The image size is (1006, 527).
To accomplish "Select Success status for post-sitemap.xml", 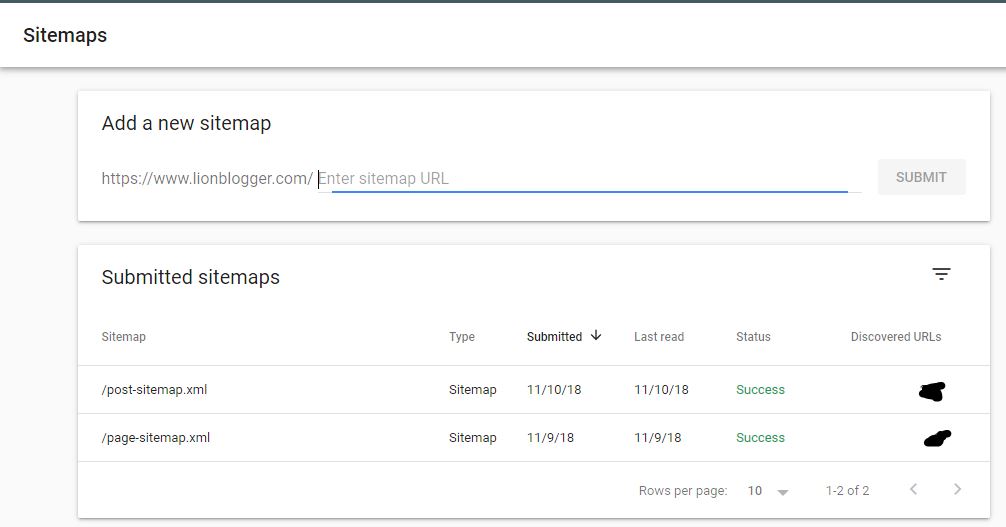I will coord(760,390).
